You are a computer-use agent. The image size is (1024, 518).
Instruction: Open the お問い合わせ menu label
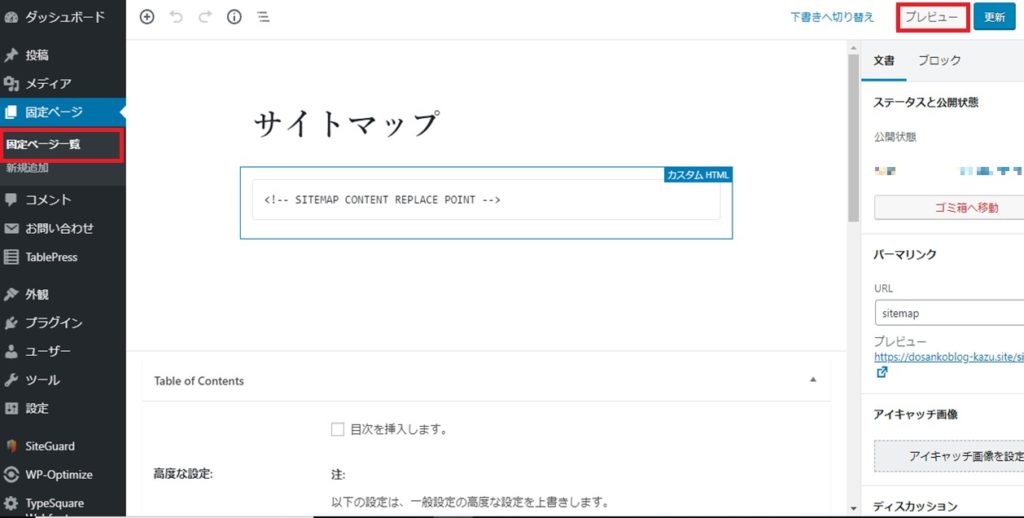[59, 229]
